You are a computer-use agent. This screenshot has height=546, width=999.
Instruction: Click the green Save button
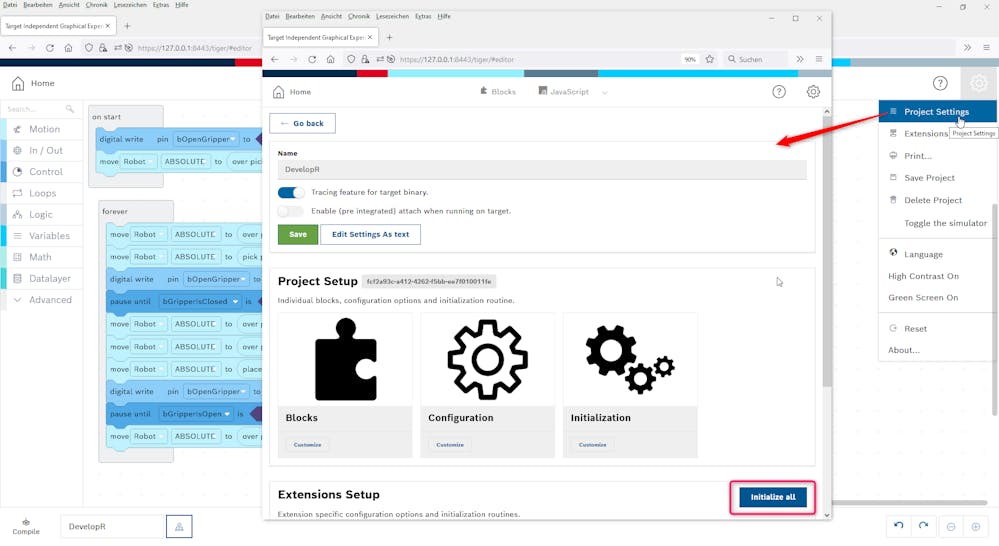298,234
